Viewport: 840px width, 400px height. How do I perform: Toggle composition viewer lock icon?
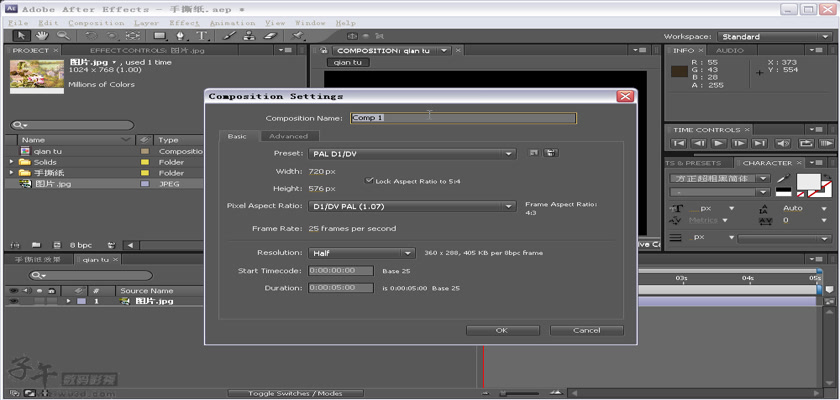point(323,50)
